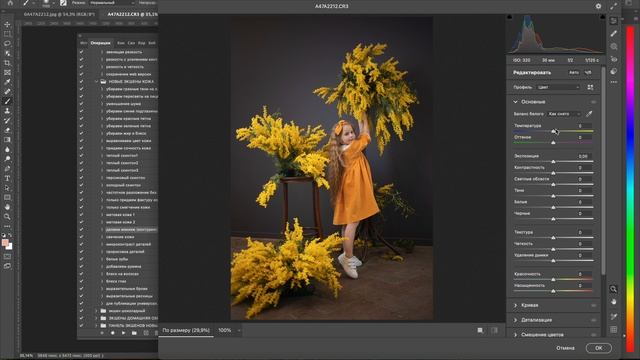
Task: Open the zoom percentage dropdown at 100%
Action: [x=239, y=330]
